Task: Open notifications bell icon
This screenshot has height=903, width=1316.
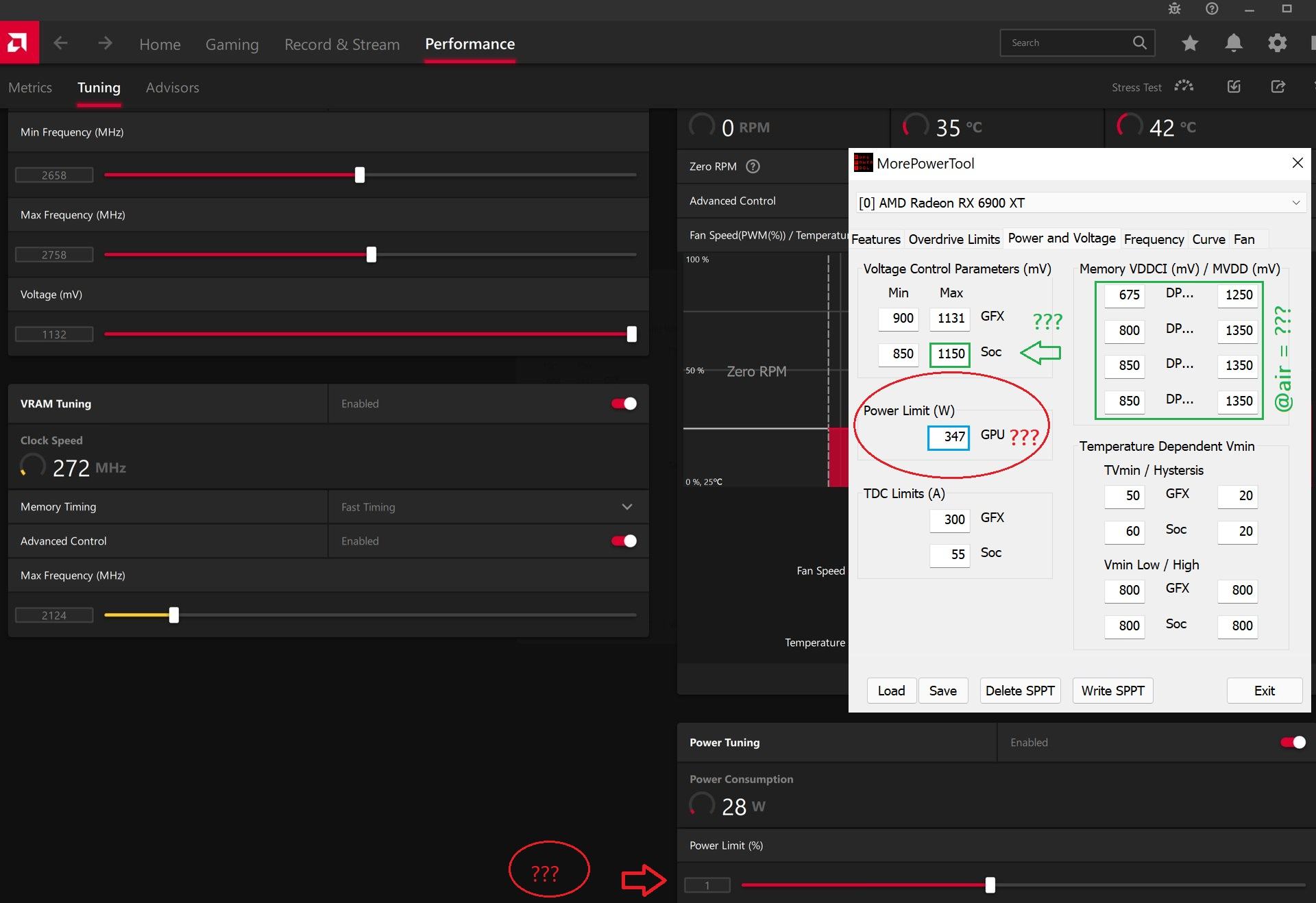Action: pyautogui.click(x=1234, y=43)
